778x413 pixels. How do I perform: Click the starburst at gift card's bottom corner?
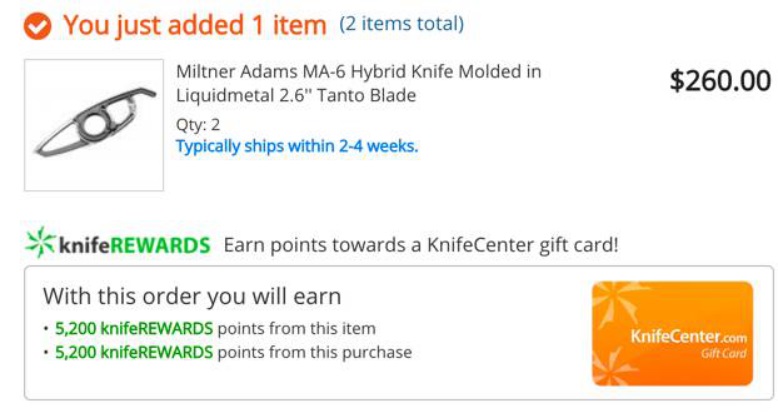coord(613,366)
